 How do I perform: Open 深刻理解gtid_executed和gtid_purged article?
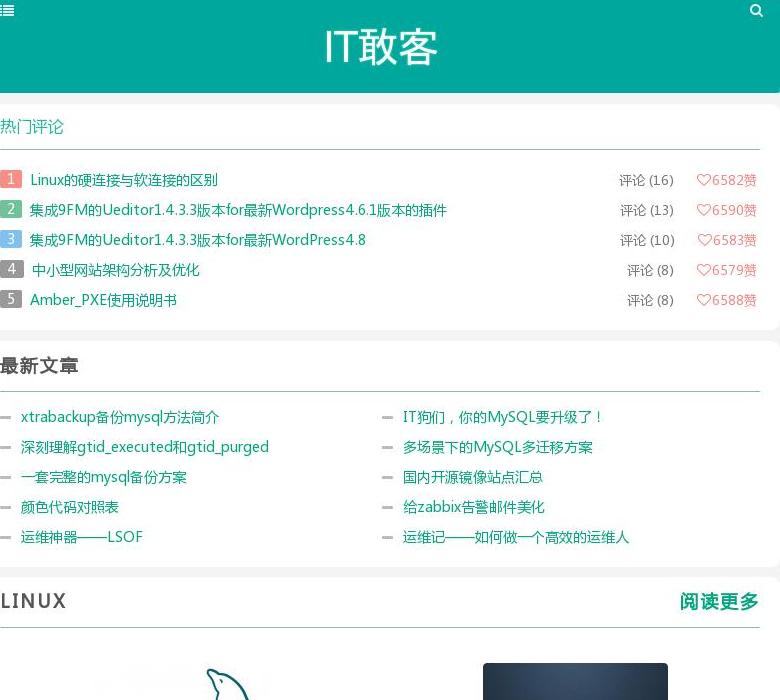point(145,447)
